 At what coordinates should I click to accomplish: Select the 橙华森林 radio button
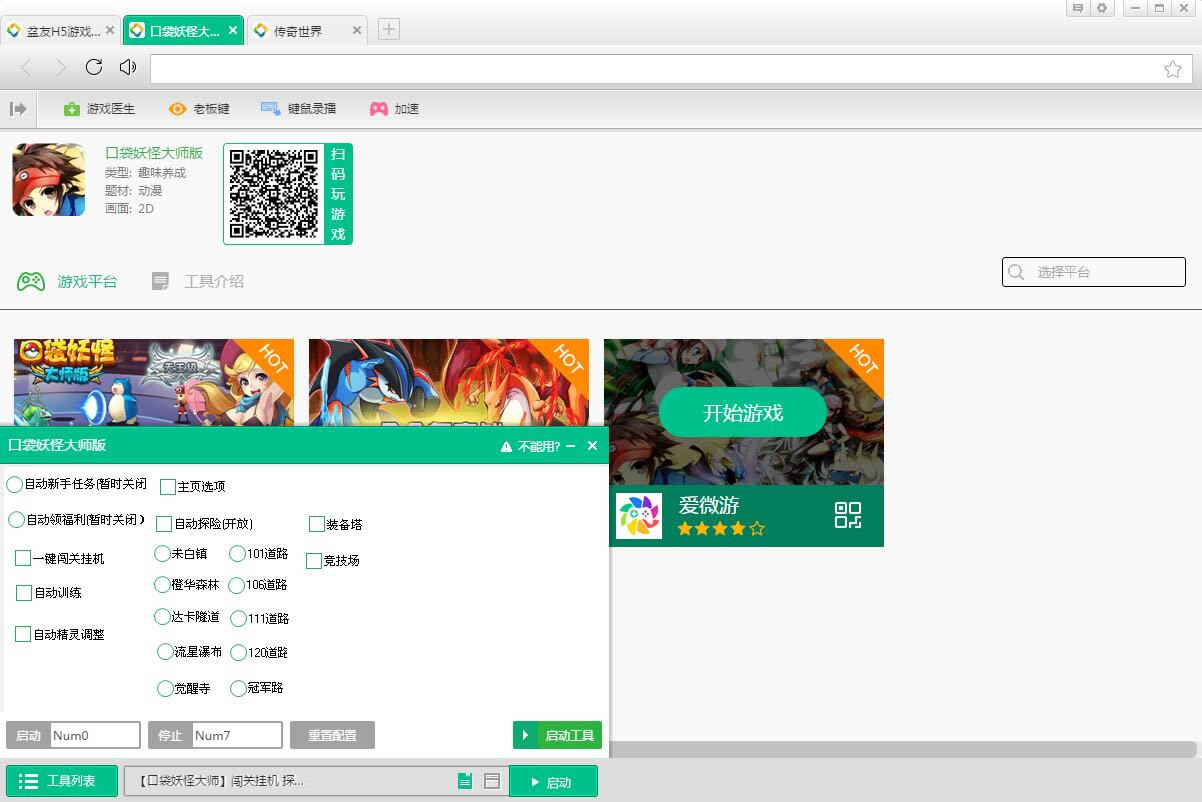pyautogui.click(x=162, y=584)
